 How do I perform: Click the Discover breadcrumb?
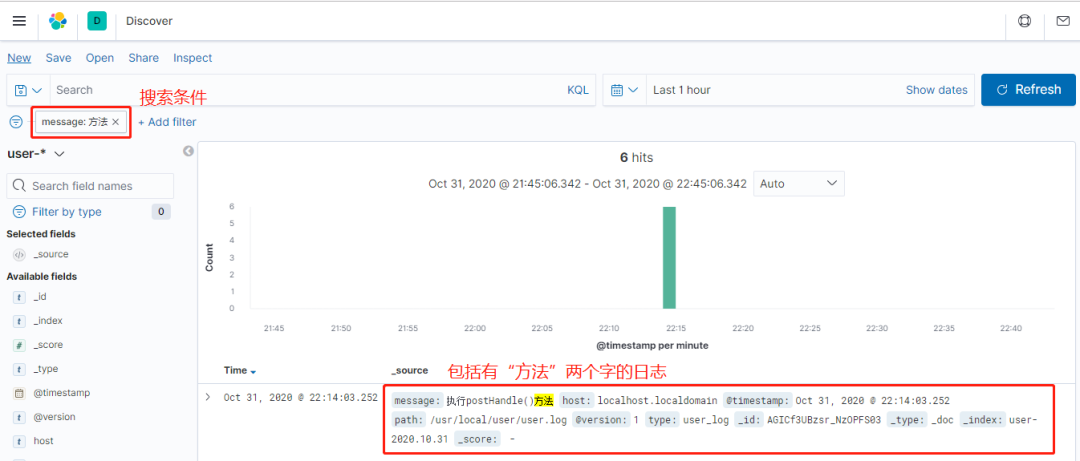pyautogui.click(x=149, y=21)
